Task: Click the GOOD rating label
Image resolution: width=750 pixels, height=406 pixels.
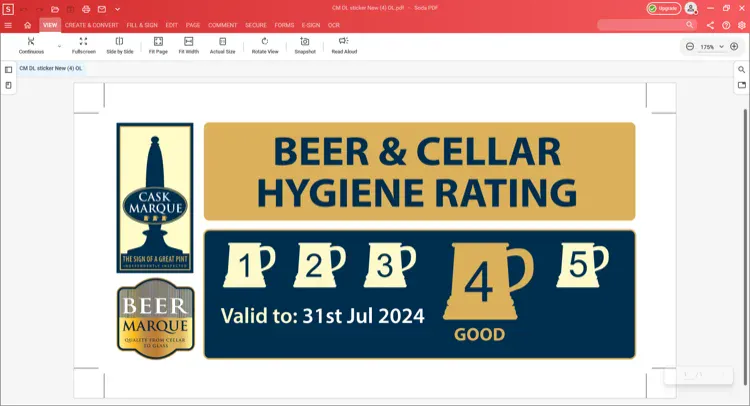Action: click(x=479, y=335)
